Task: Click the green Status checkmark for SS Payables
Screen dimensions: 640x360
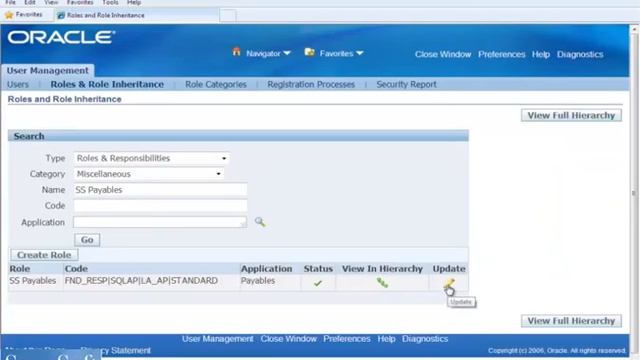Action: pos(318,283)
